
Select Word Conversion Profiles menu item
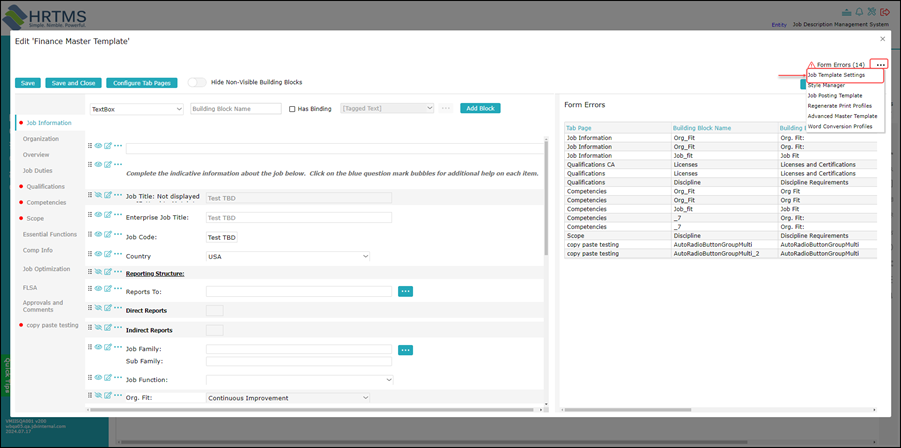[840, 126]
